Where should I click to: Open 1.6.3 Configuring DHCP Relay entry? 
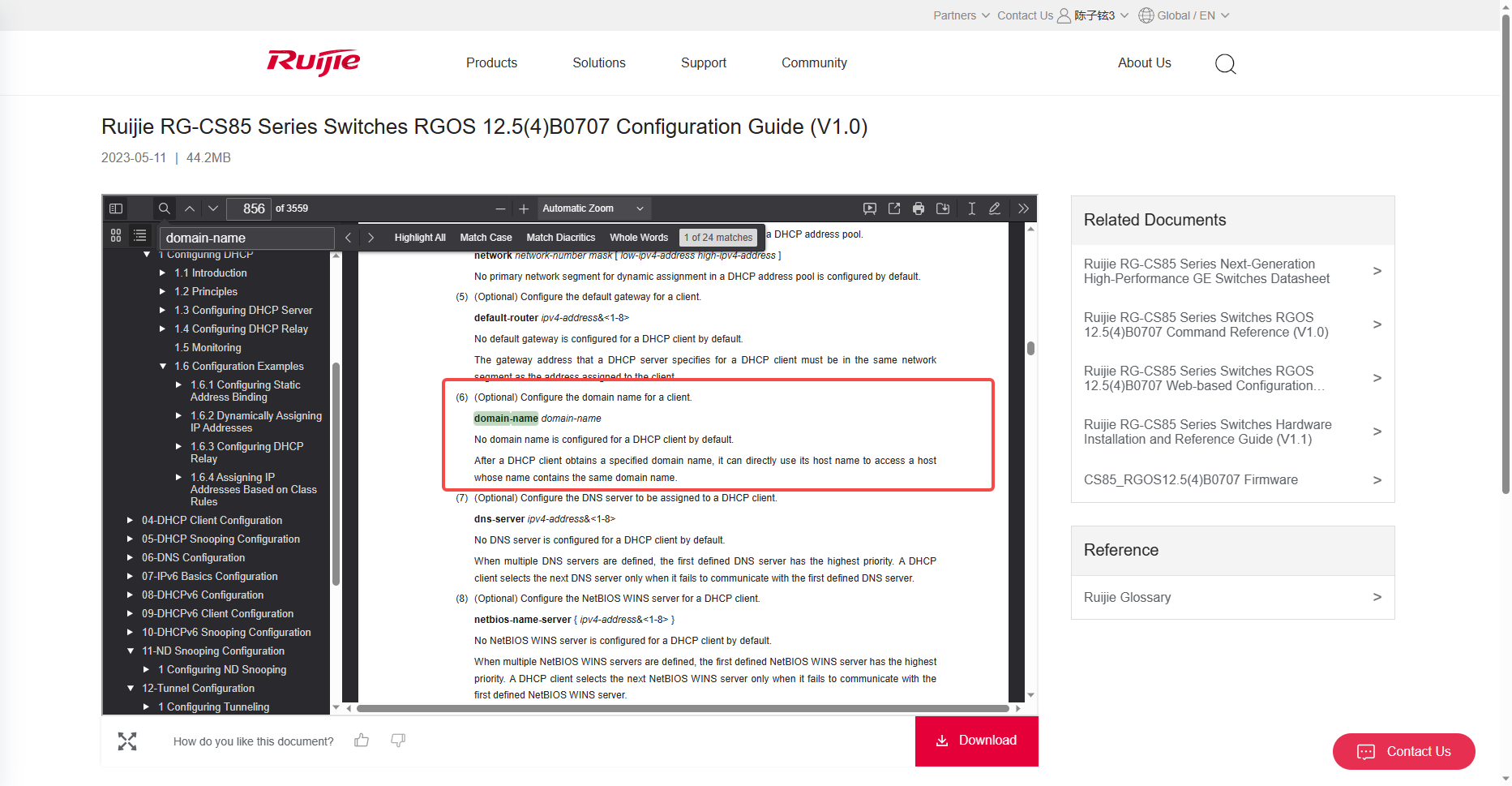[x=246, y=453]
